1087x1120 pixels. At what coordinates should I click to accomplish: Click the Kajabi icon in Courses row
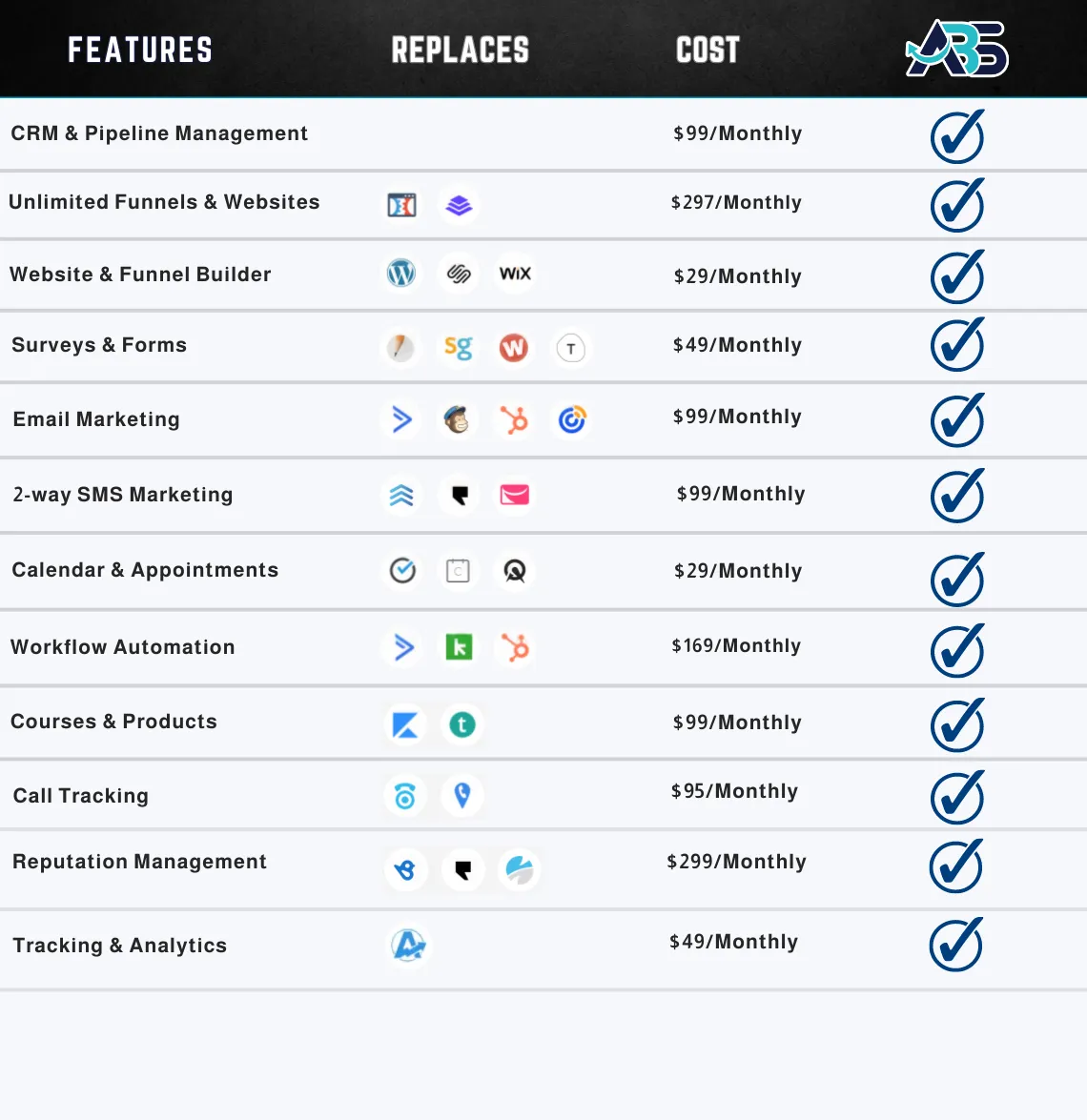(405, 724)
